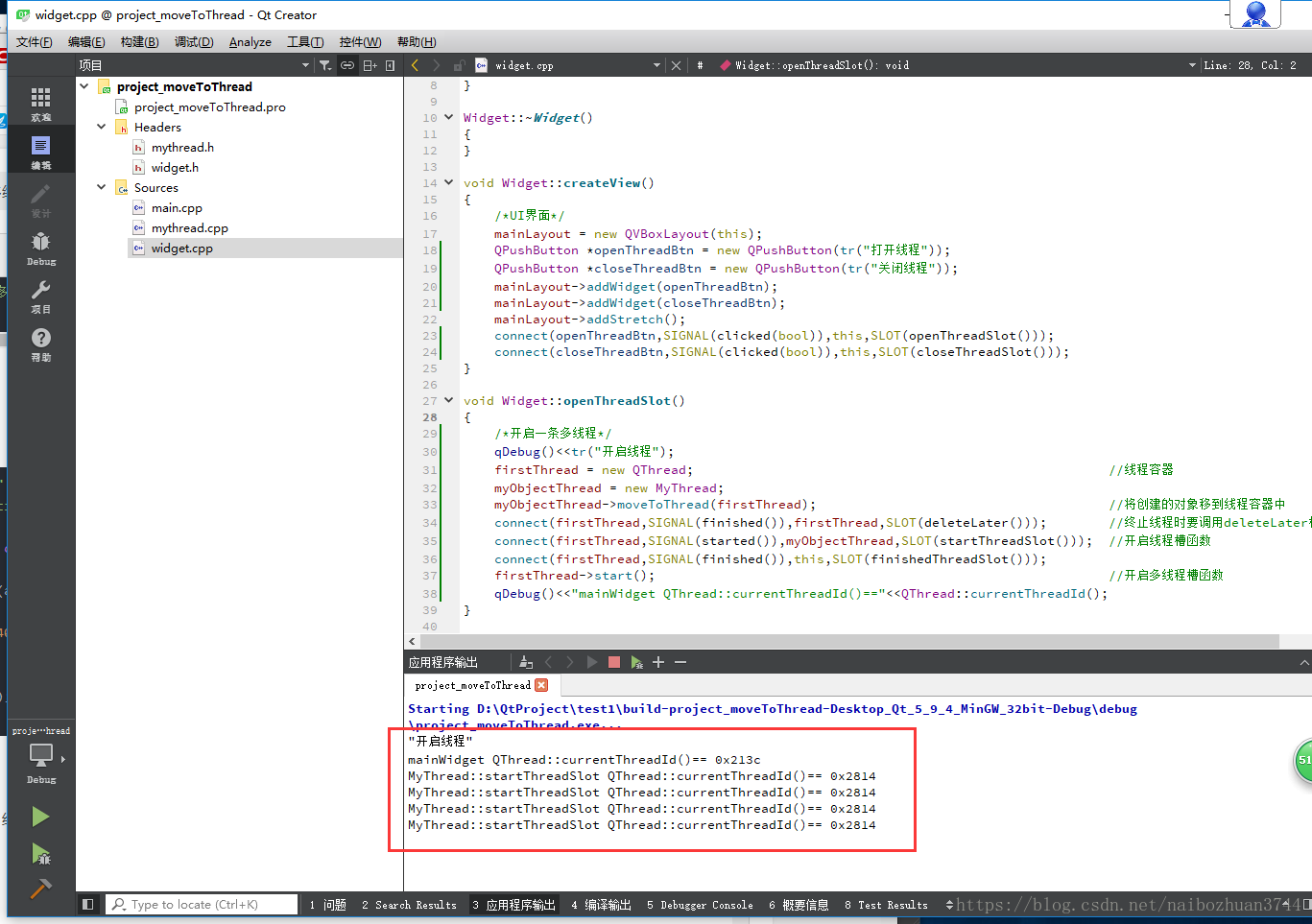Go to previous item in output pane
The width and height of the screenshot is (1312, 924).
549,662
